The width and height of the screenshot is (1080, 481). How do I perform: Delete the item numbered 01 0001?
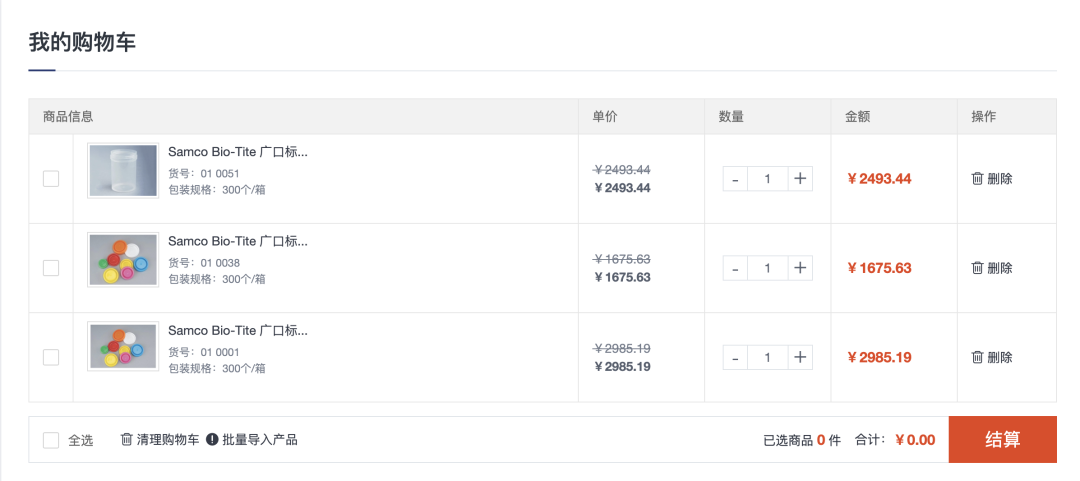[991, 357]
